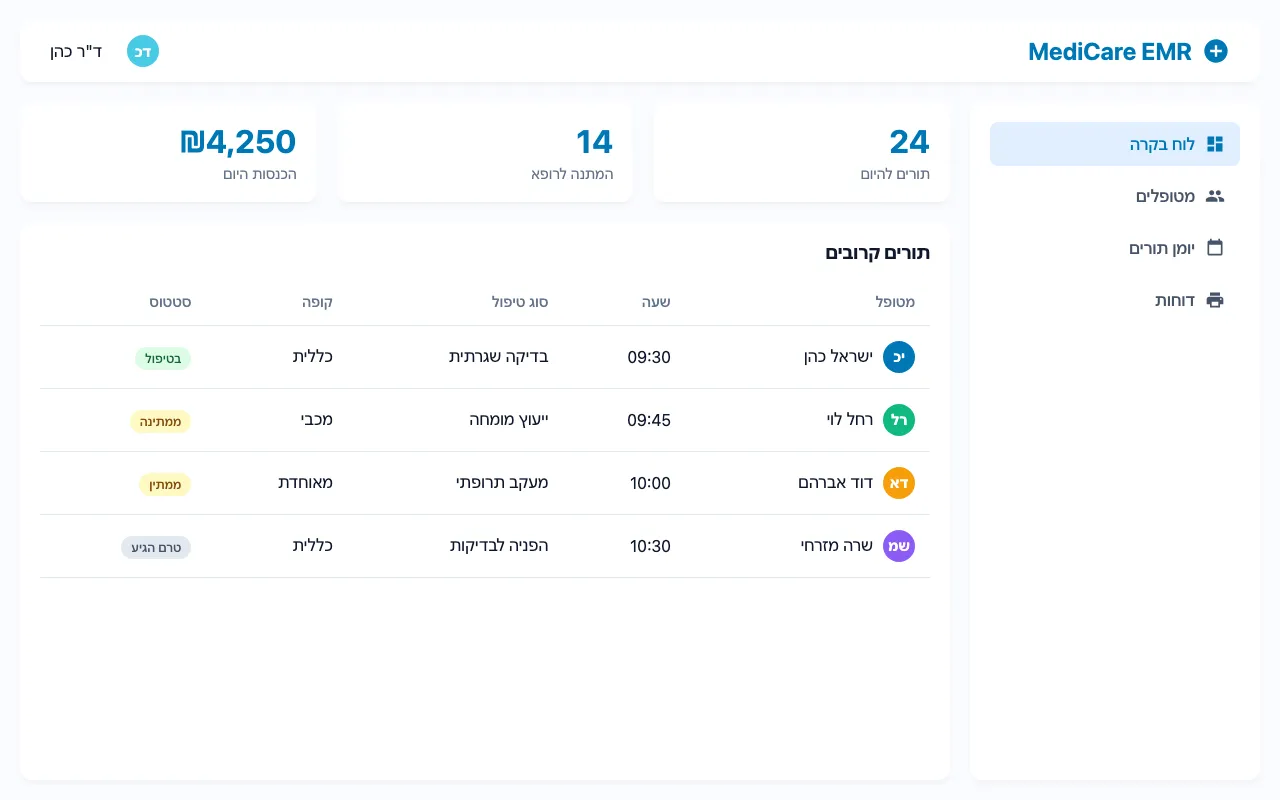1280x800 pixels.
Task: Click the ממתינה status badge for רחל לוי
Action: [x=160, y=421]
